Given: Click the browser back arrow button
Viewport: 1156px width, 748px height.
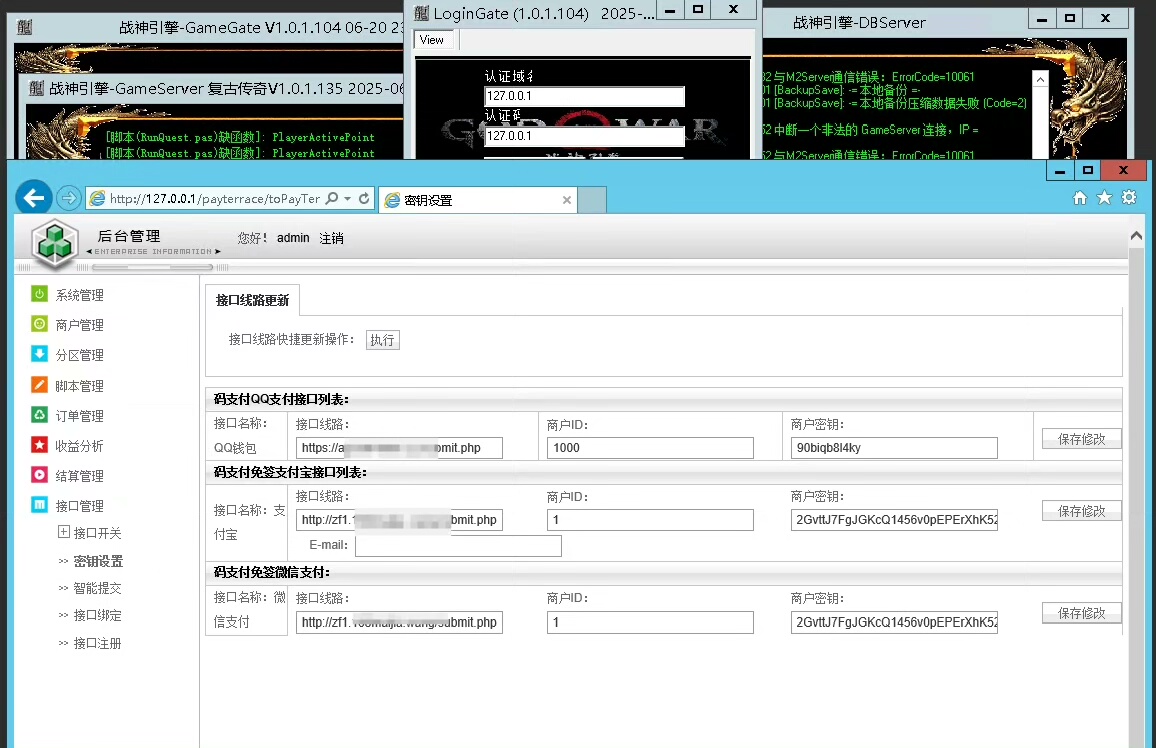Looking at the screenshot, I should 34,198.
